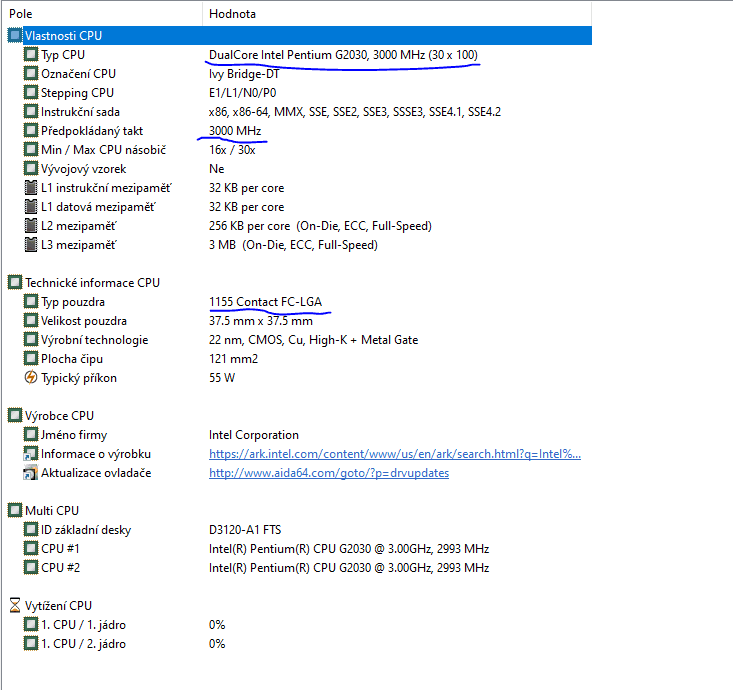The image size is (733, 690).
Task: Click the Stepping CPU row icon
Action: [x=31, y=93]
